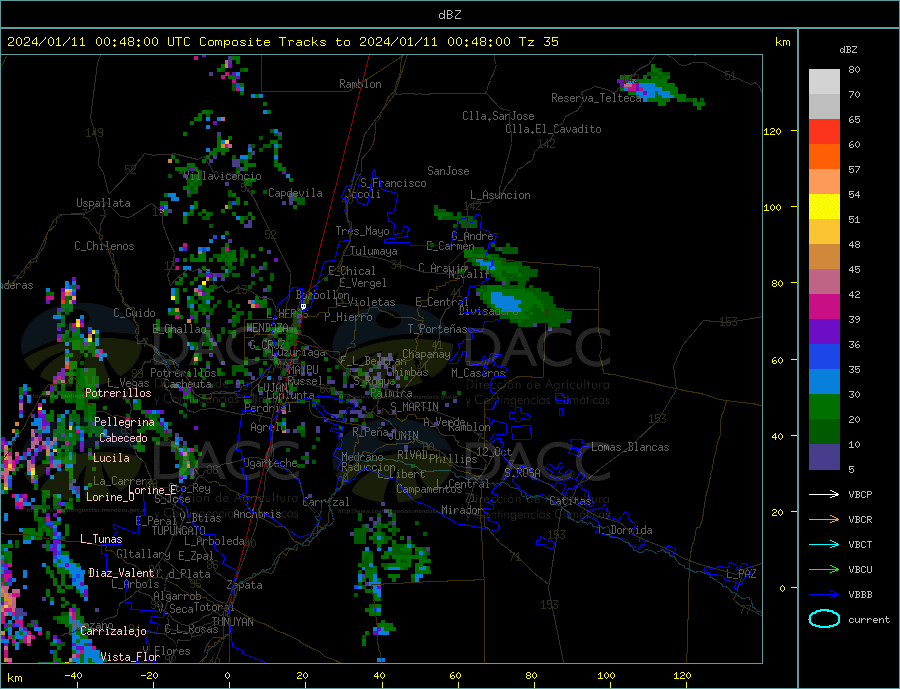Click the storm cell near Reserva_Telteca

pyautogui.click(x=660, y=87)
